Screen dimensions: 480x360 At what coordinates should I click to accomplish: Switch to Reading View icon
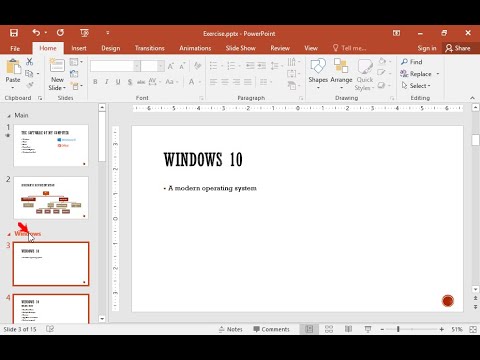click(348, 329)
